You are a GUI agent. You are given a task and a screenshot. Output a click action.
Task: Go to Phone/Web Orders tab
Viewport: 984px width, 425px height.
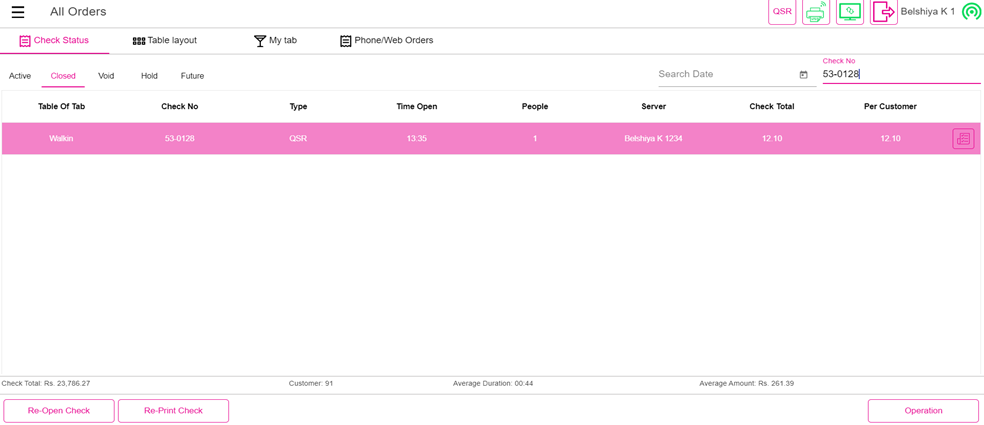386,41
